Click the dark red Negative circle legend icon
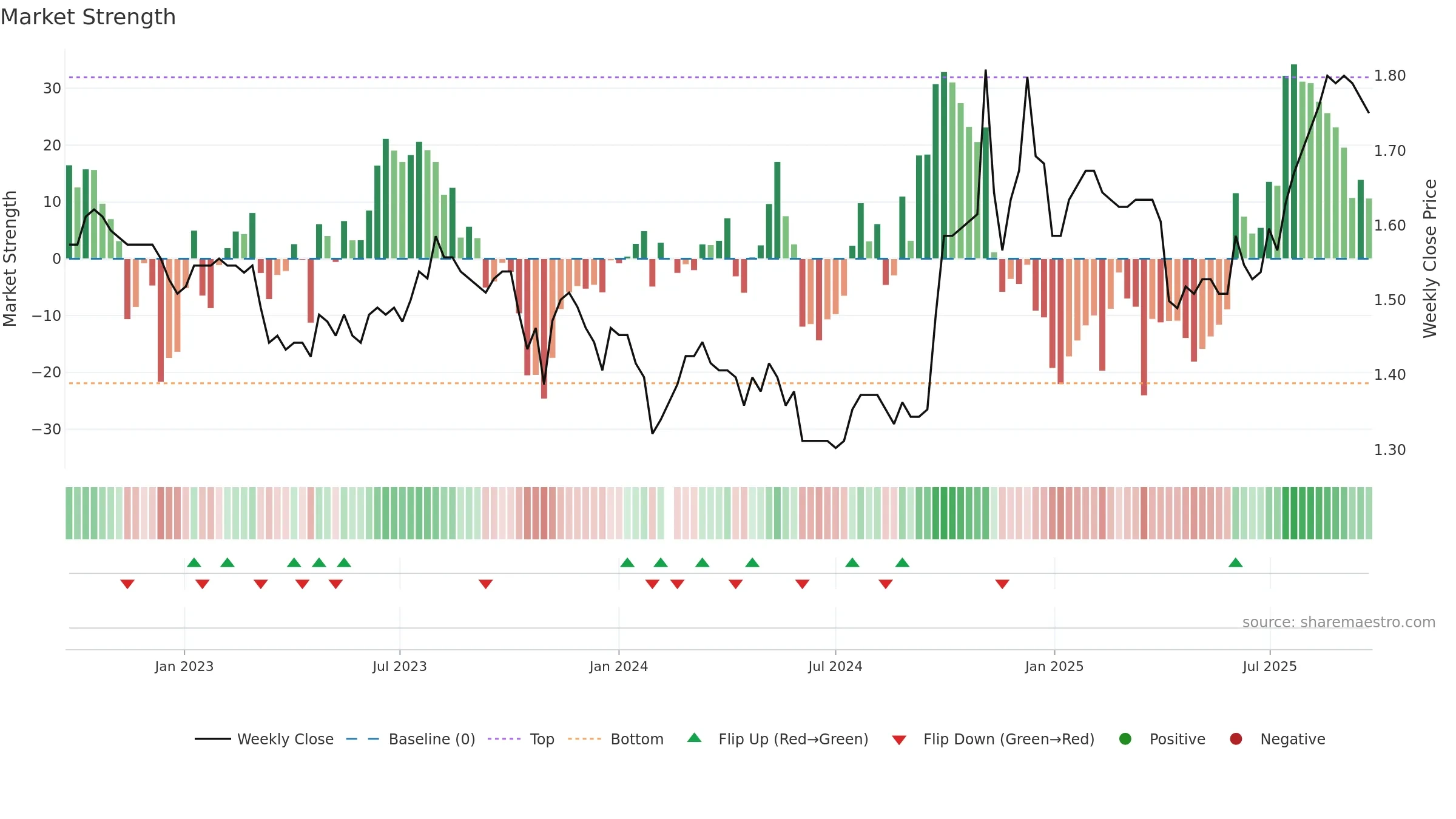Screen dimensions: 1456x819 1236,739
